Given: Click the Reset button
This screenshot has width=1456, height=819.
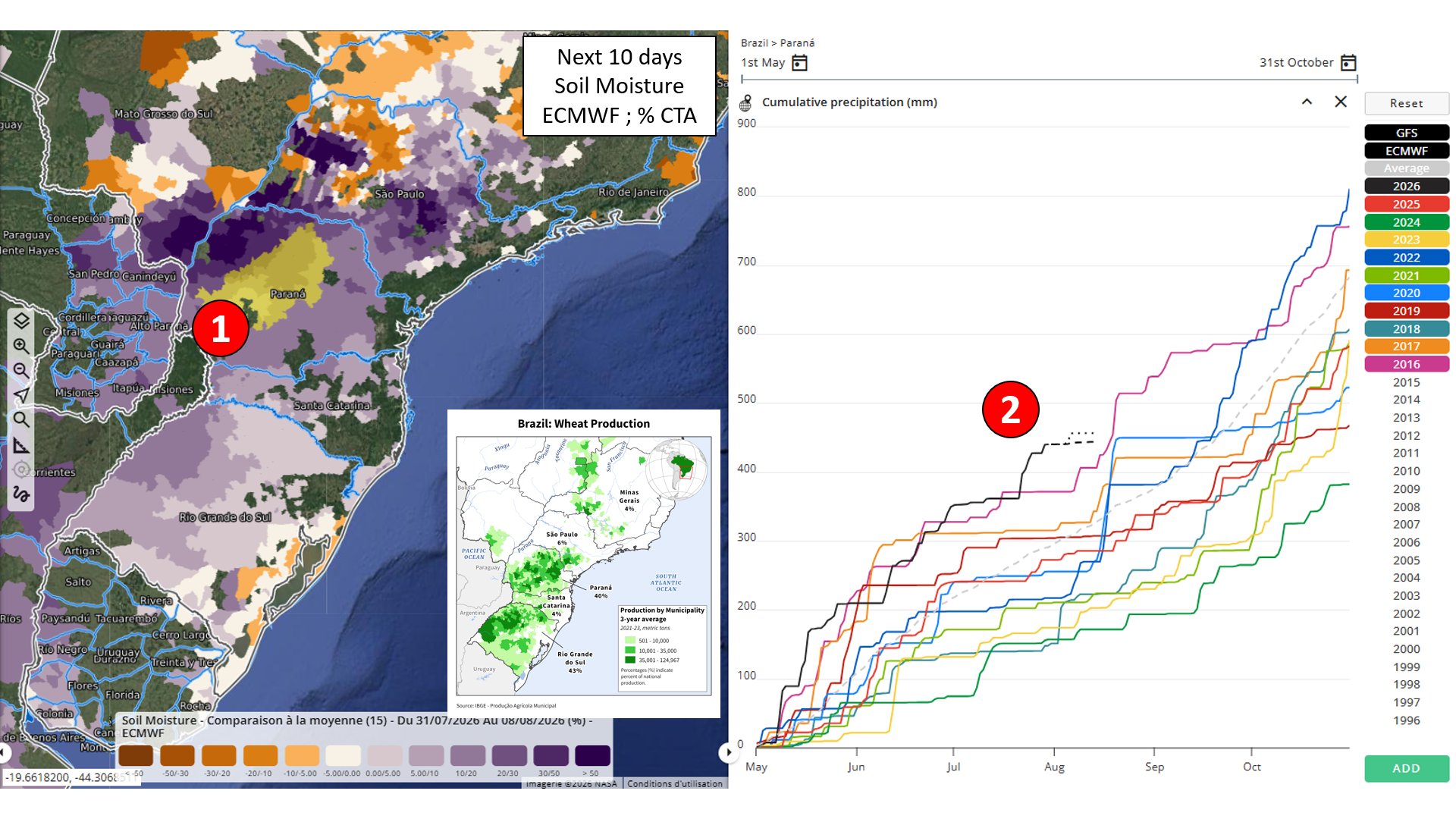Looking at the screenshot, I should click(x=1407, y=103).
